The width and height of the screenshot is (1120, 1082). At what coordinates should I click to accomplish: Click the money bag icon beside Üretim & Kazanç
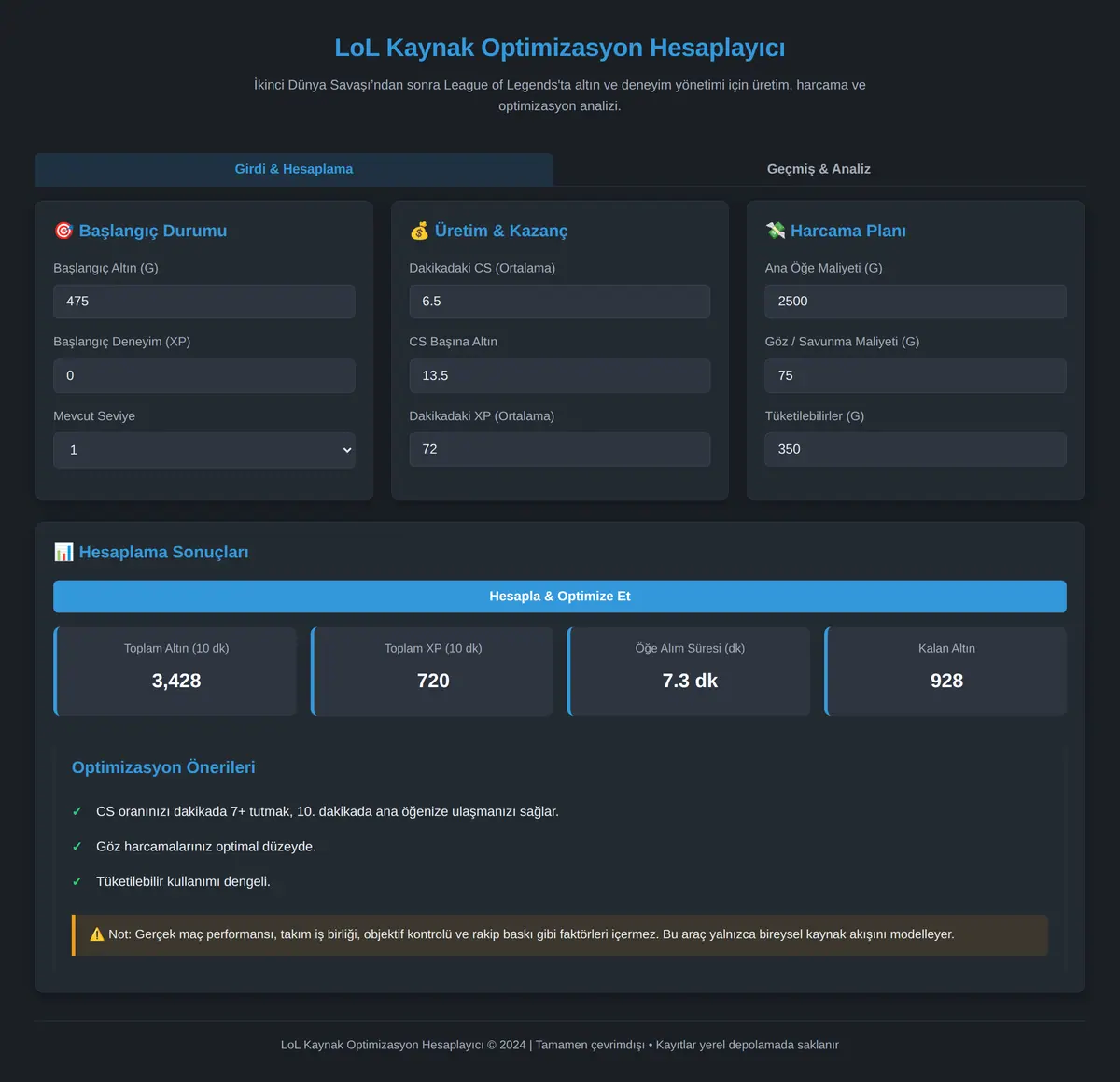coord(419,231)
